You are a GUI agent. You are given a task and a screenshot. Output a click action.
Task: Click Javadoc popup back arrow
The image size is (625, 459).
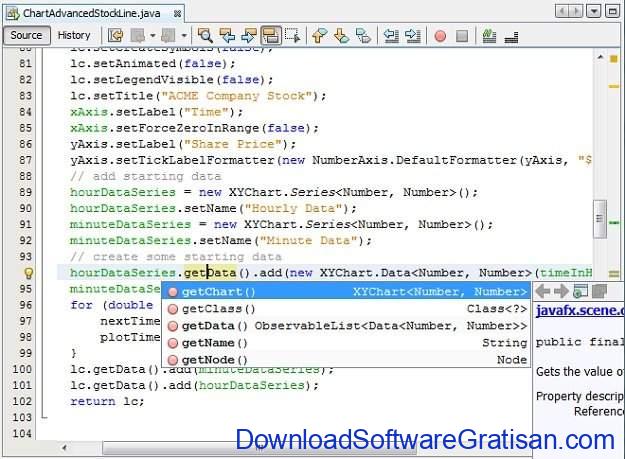542,291
